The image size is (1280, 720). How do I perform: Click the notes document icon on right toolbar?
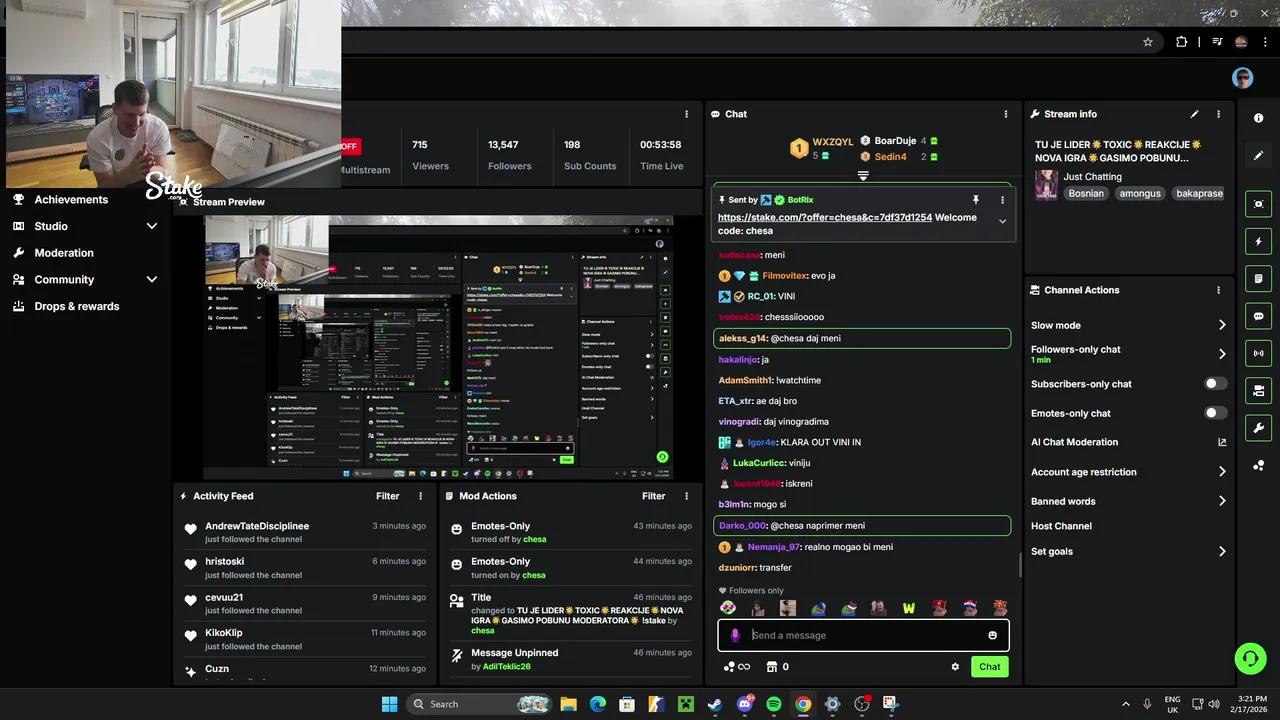point(1258,279)
